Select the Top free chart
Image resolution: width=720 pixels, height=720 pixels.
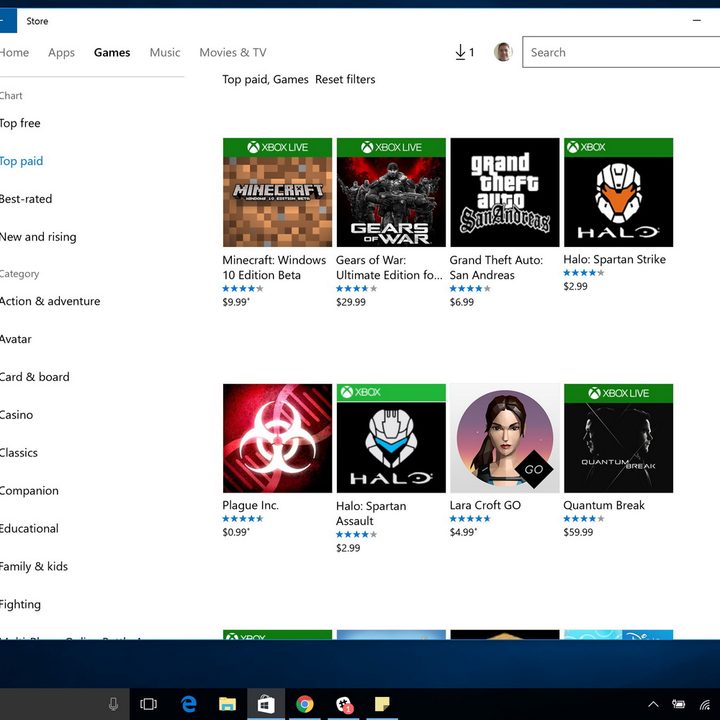point(19,123)
